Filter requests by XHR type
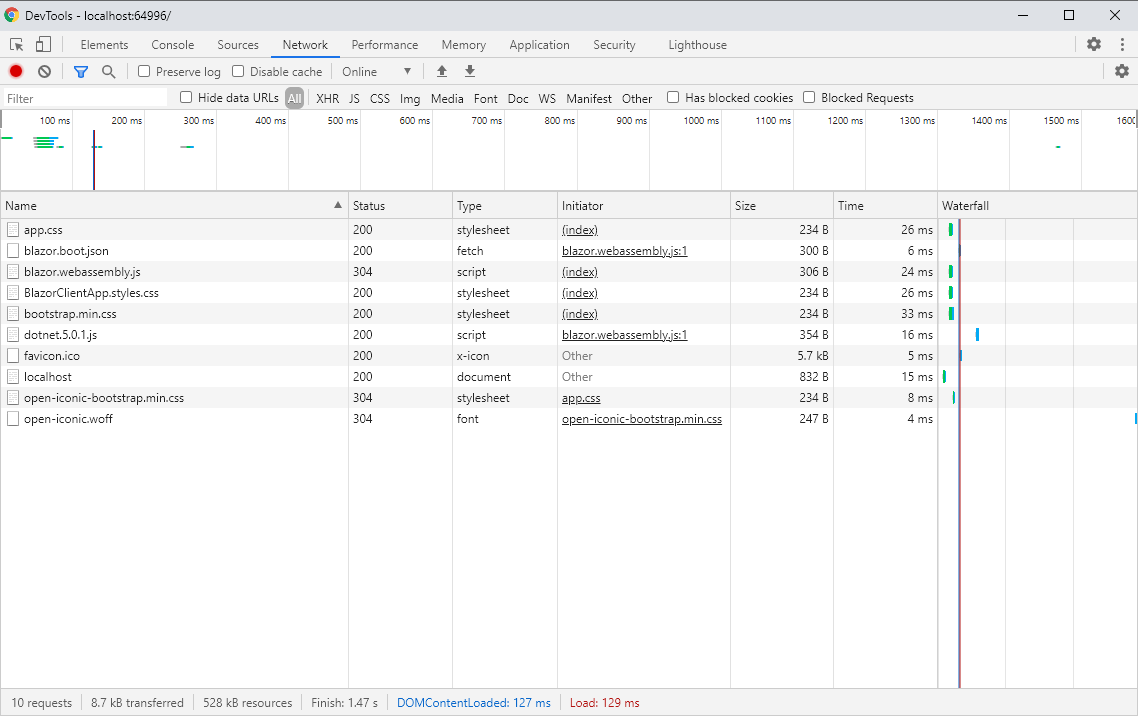The height and width of the screenshot is (716, 1138). tap(327, 98)
